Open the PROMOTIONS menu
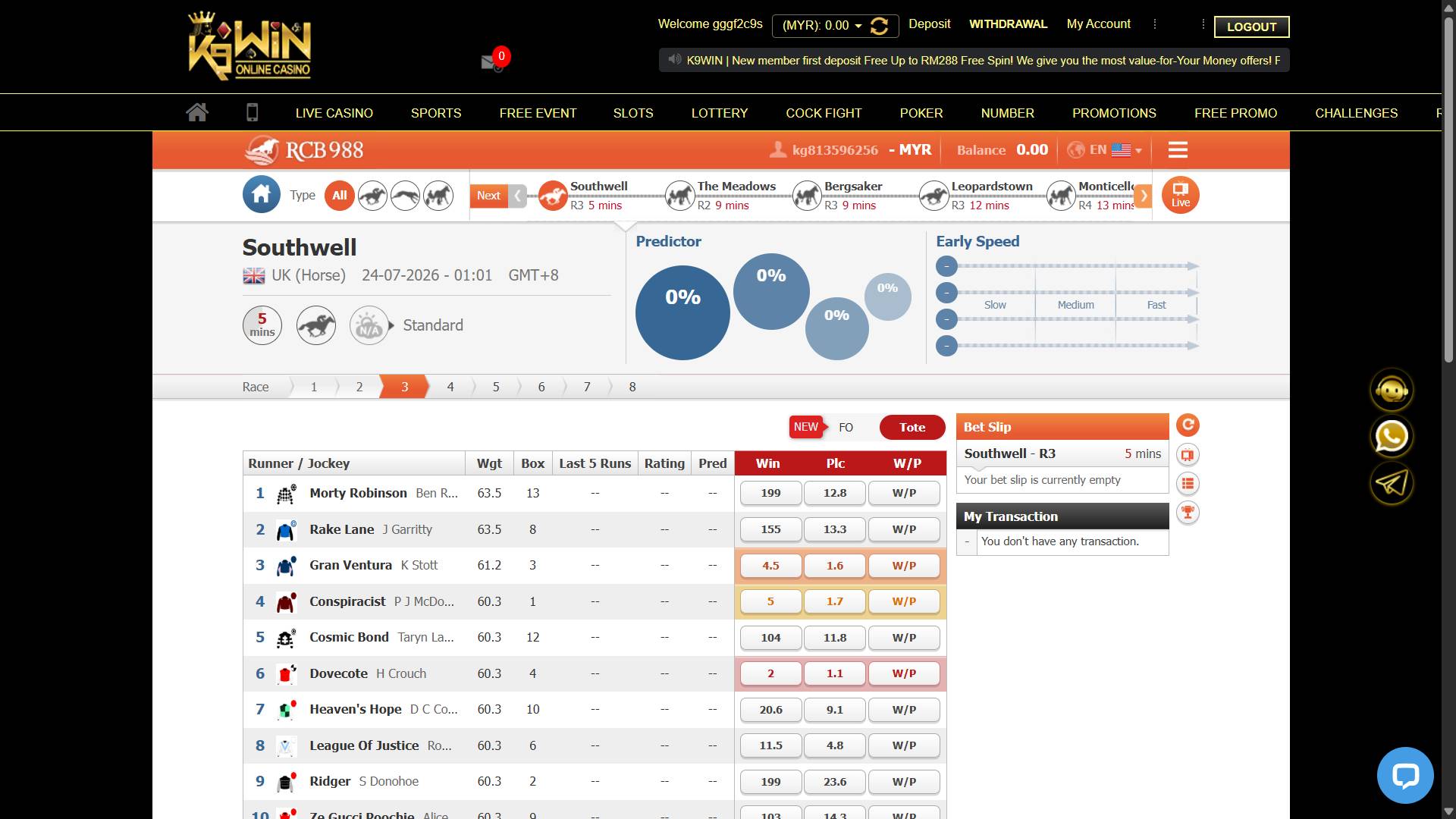Screen dimensions: 1456x819 click(1114, 113)
